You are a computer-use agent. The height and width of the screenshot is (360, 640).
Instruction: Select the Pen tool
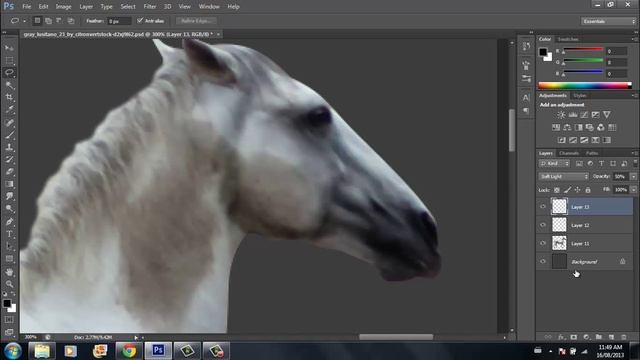tap(9, 222)
